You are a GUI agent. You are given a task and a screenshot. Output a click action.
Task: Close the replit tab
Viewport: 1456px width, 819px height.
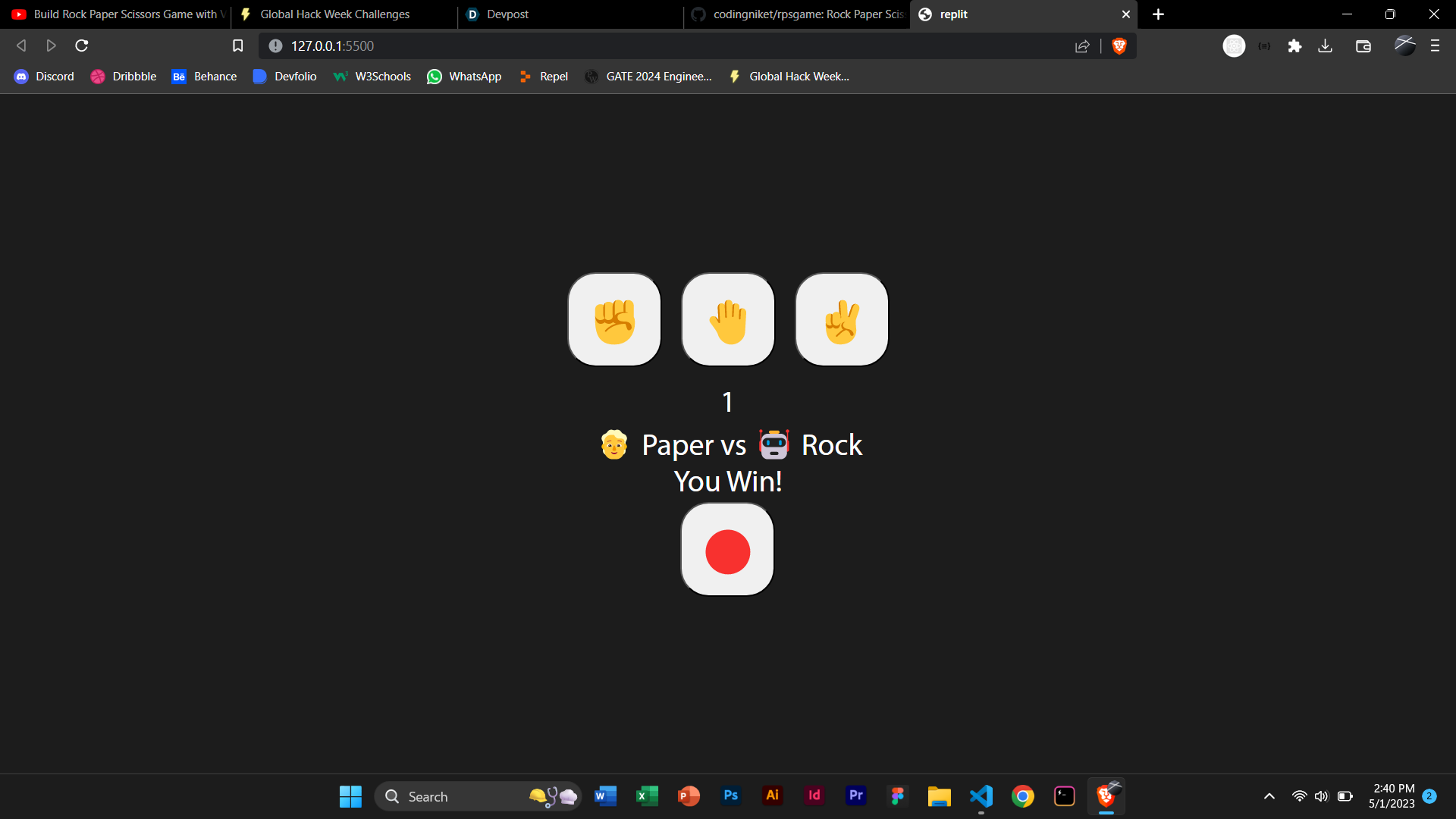pos(1125,14)
